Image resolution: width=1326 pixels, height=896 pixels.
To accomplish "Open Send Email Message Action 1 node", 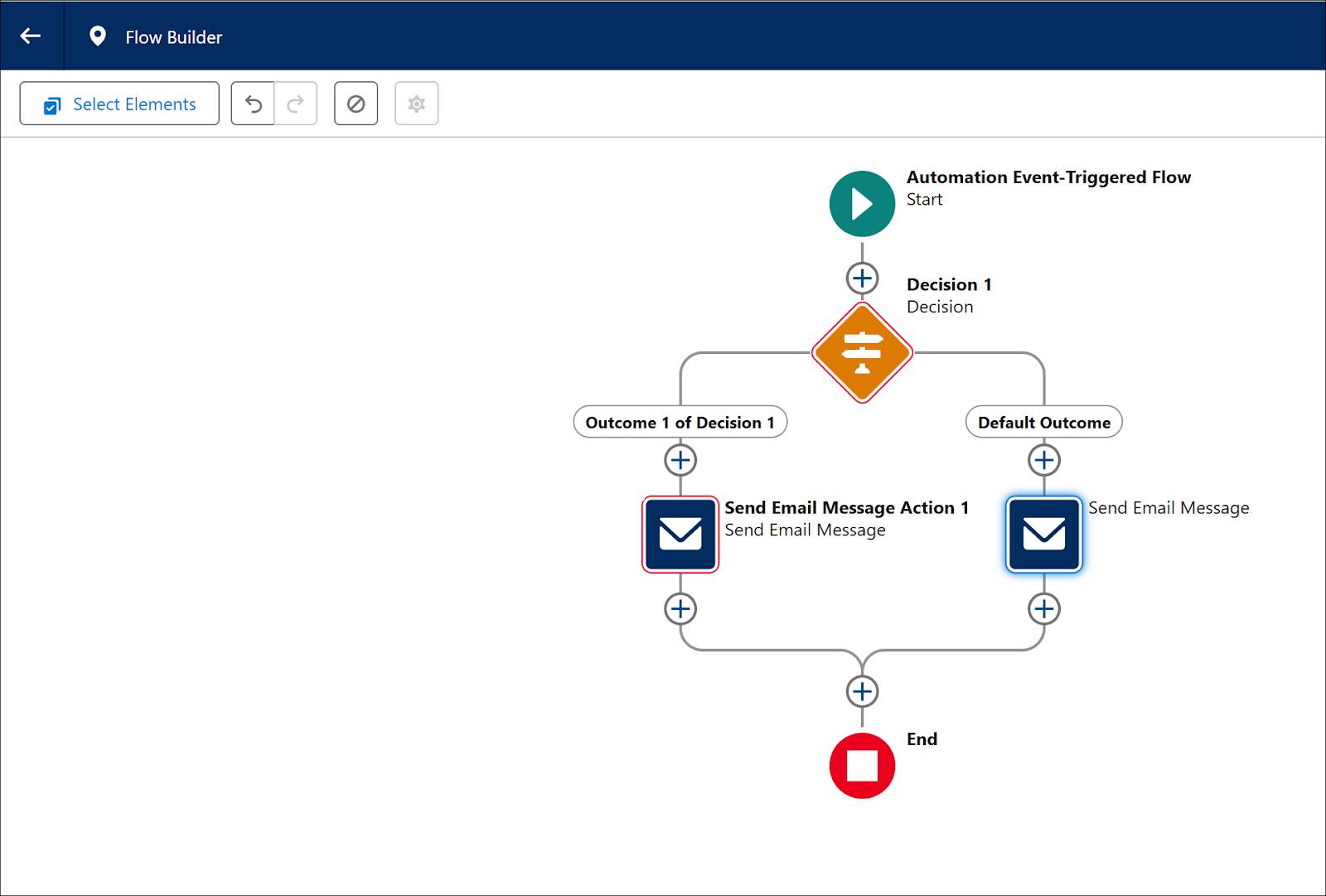I will point(680,535).
